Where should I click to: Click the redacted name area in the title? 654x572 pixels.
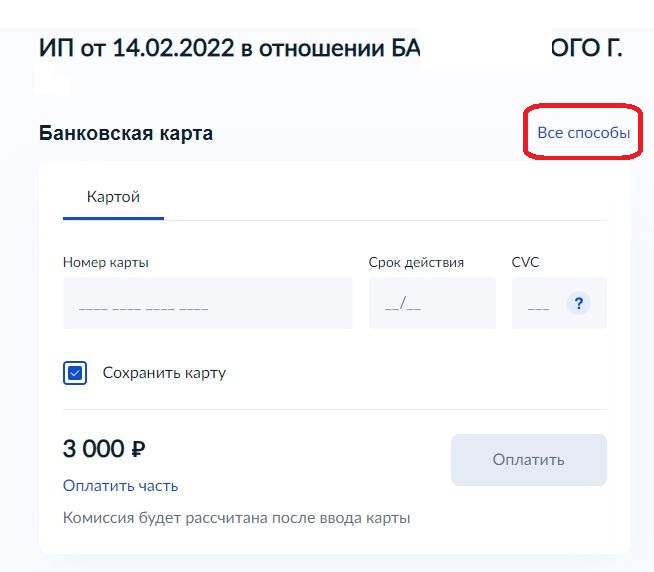[486, 48]
